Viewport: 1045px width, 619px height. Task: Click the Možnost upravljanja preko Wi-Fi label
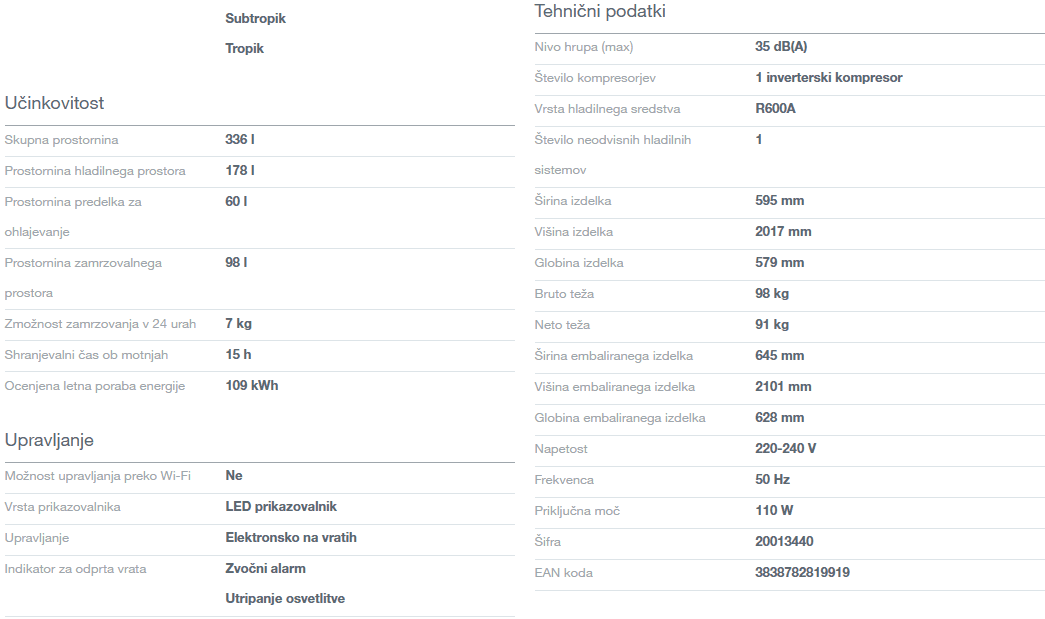click(x=98, y=476)
